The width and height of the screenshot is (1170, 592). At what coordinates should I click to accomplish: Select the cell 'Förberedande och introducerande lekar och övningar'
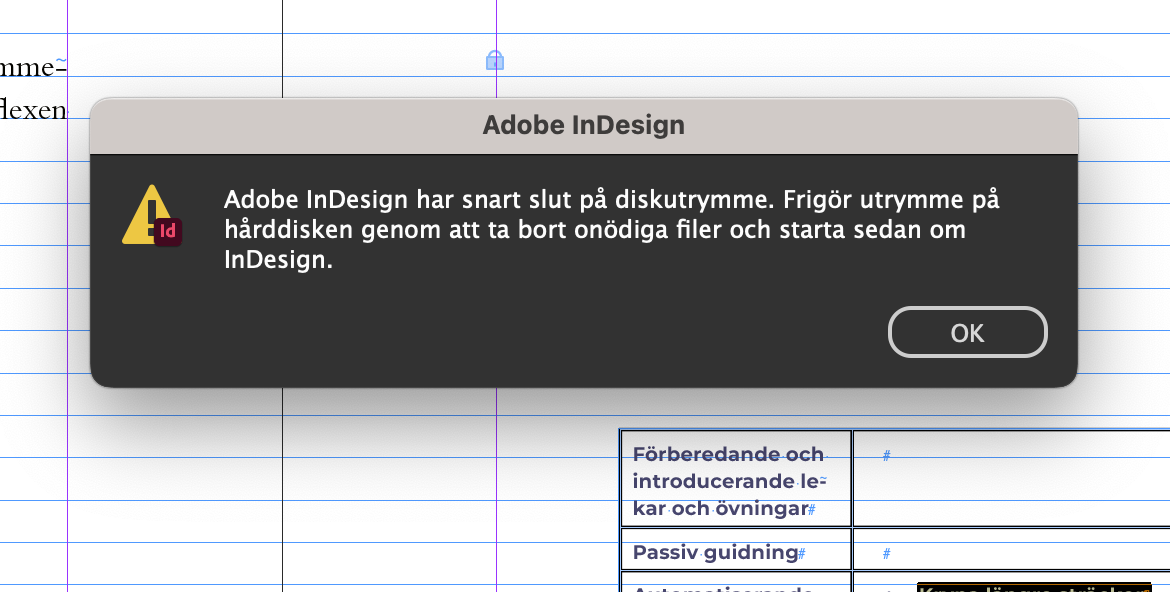(736, 480)
